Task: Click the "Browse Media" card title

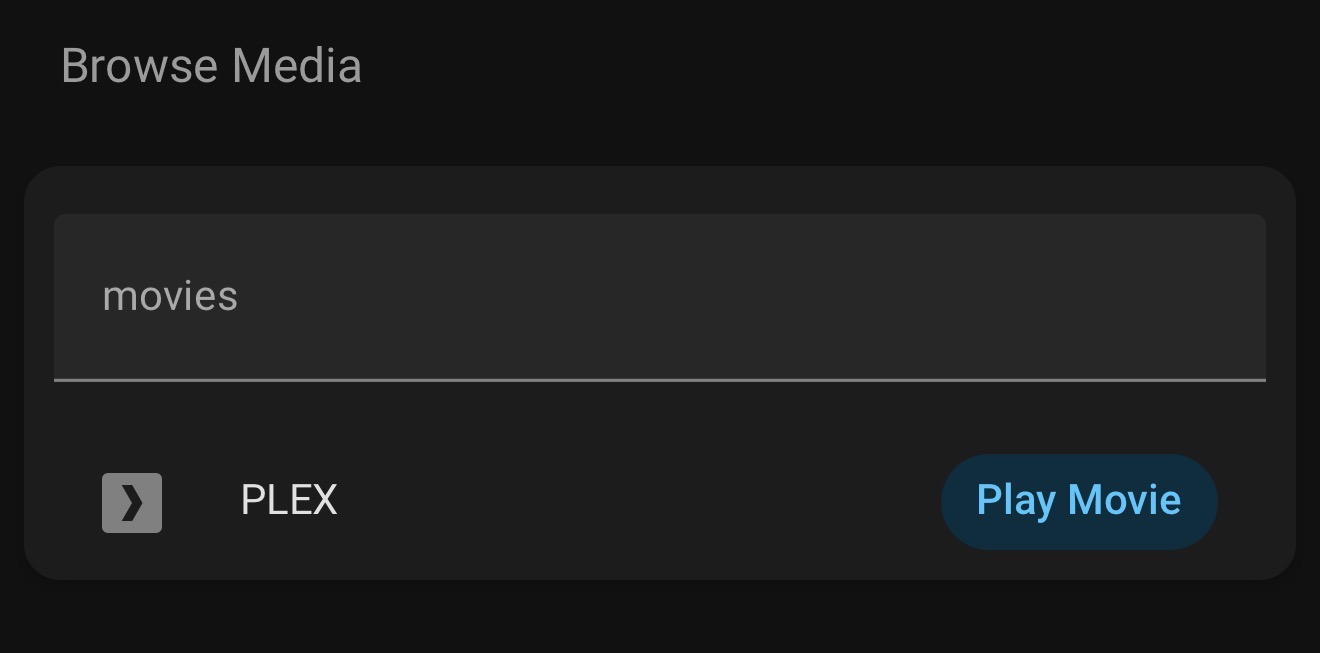Action: (x=211, y=67)
